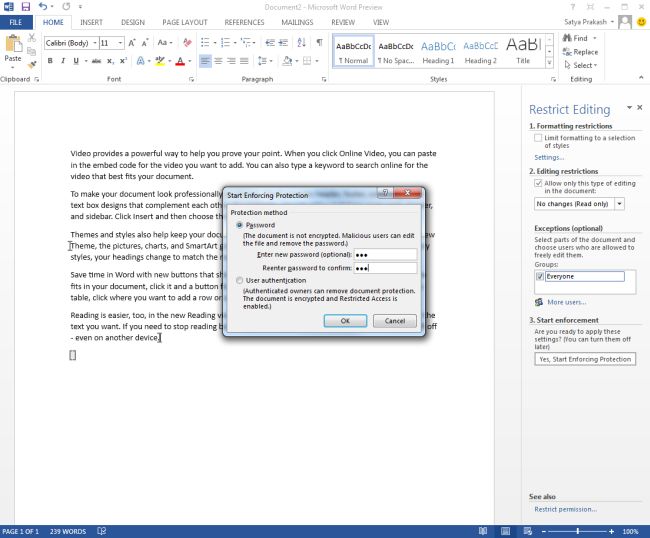The width and height of the screenshot is (650, 538).
Task: Shrink the font size
Action: pyautogui.click(x=145, y=43)
